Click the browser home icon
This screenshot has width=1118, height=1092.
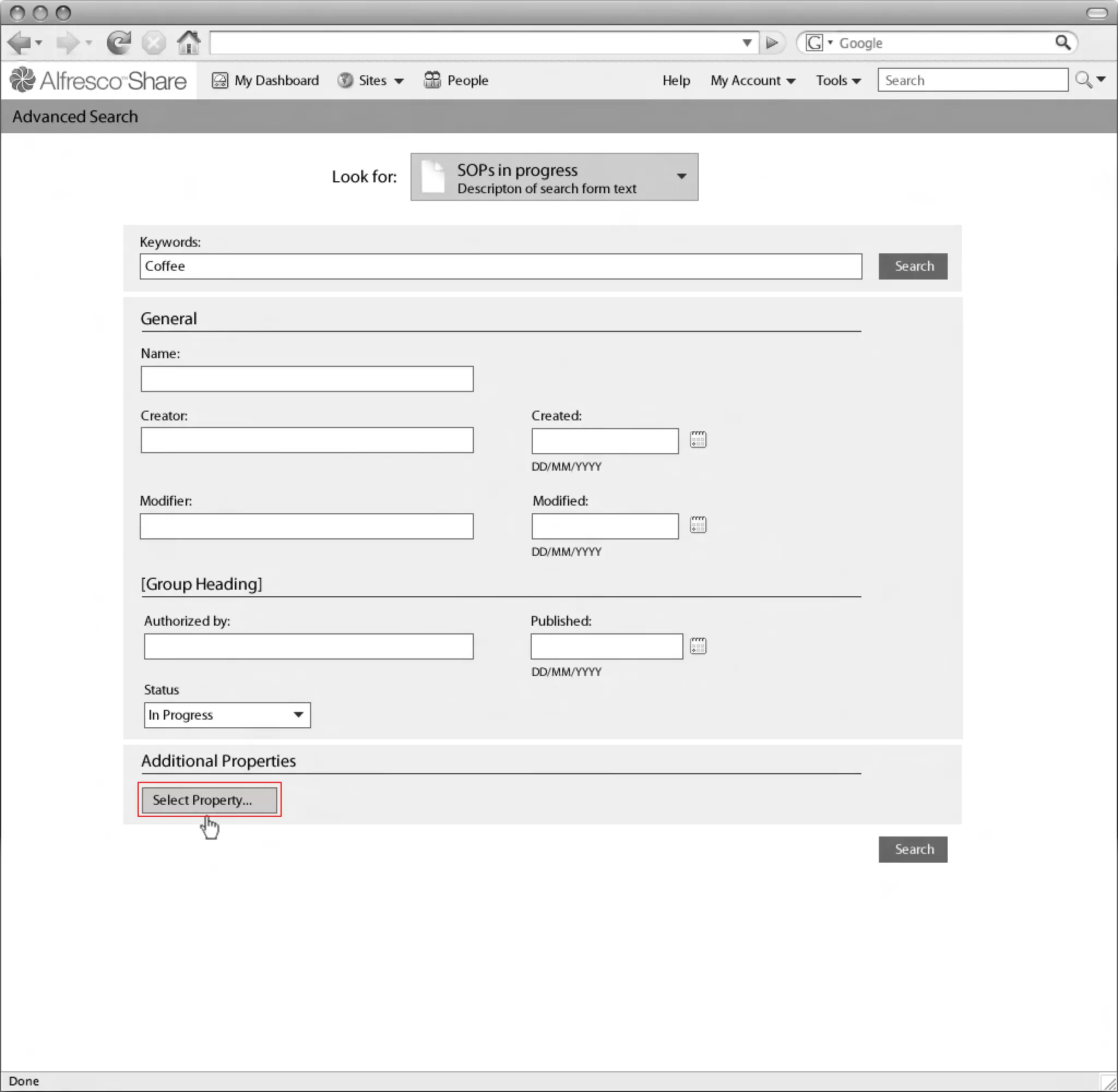coord(189,43)
